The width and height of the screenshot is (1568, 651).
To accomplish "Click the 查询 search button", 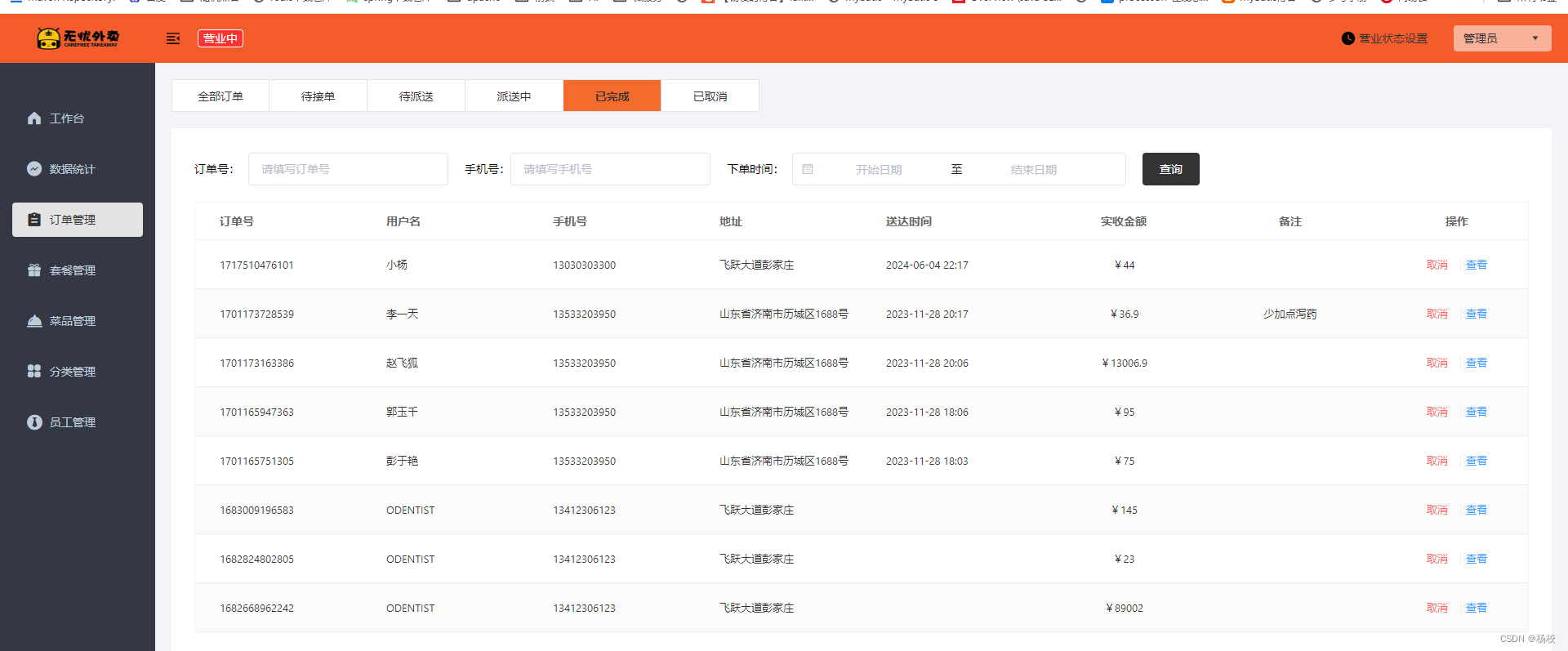I will click(x=1171, y=169).
